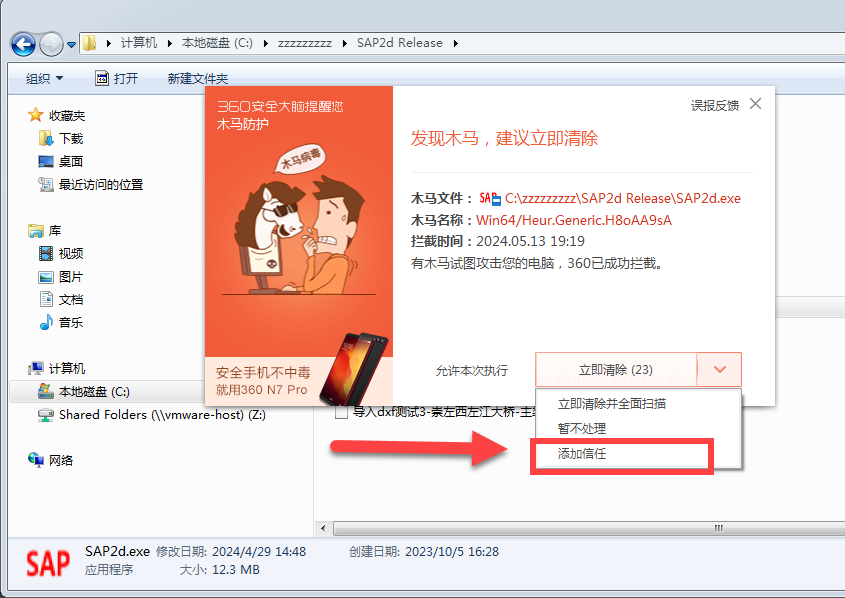This screenshot has height=598, width=845.
Task: Click the Forward navigation arrow in Explorer
Action: tap(52, 44)
